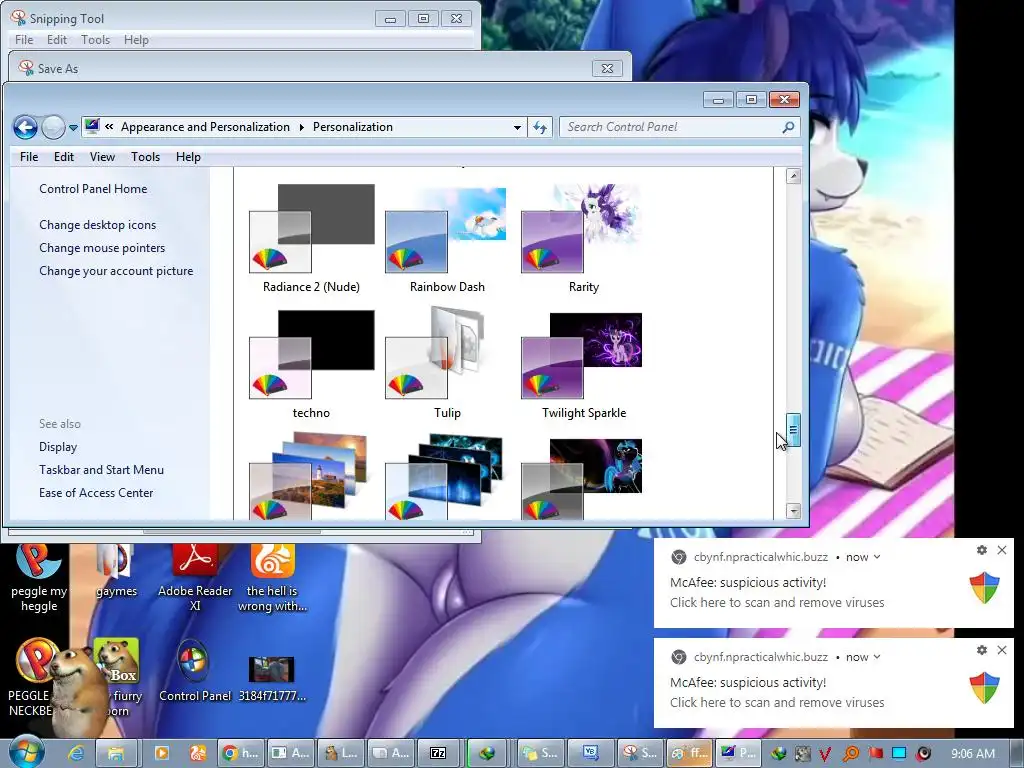This screenshot has height=768, width=1024.
Task: Open recent pages dropdown beside navigation arrows
Action: tap(73, 127)
